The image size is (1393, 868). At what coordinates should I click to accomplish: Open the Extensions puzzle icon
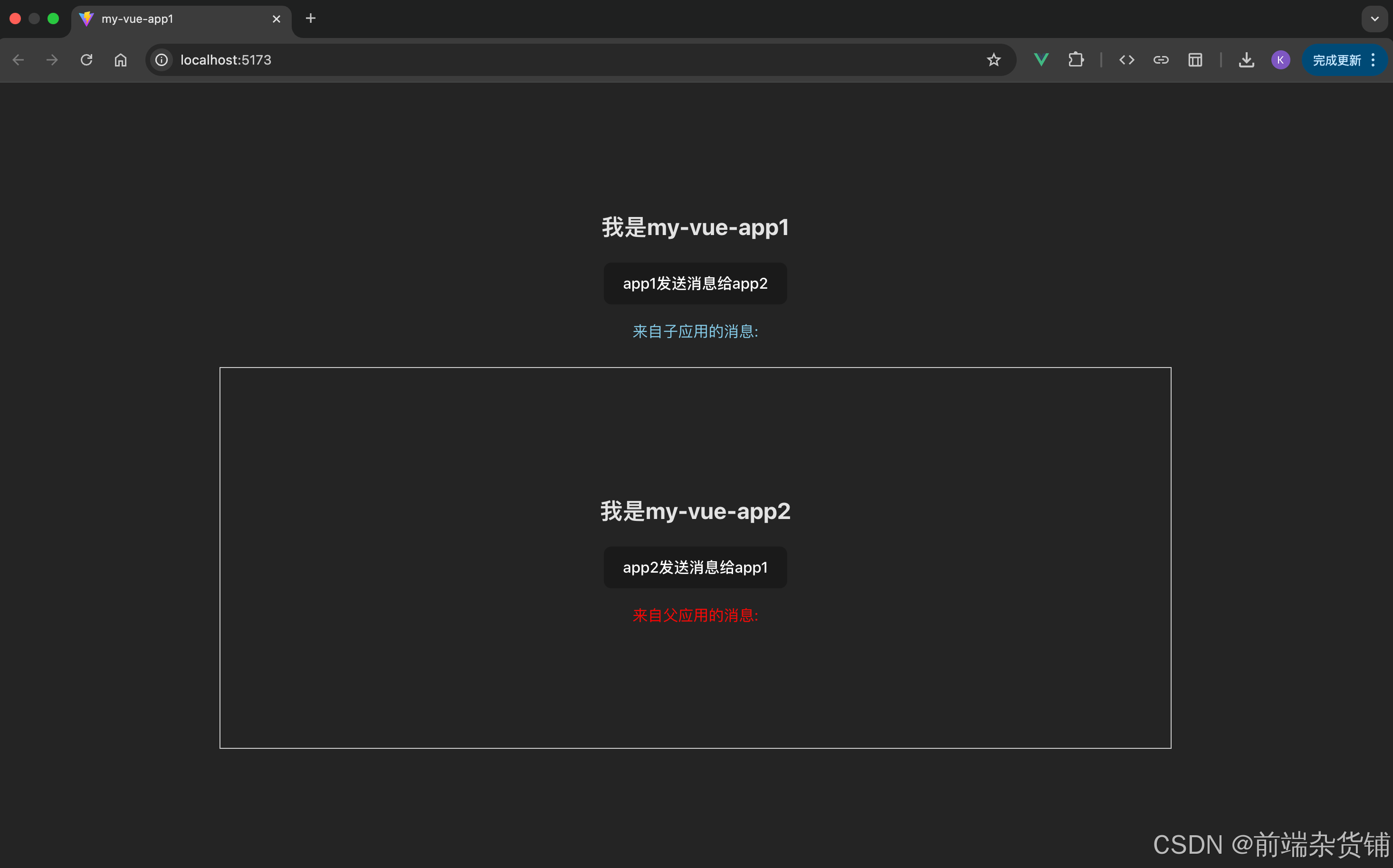tap(1076, 60)
